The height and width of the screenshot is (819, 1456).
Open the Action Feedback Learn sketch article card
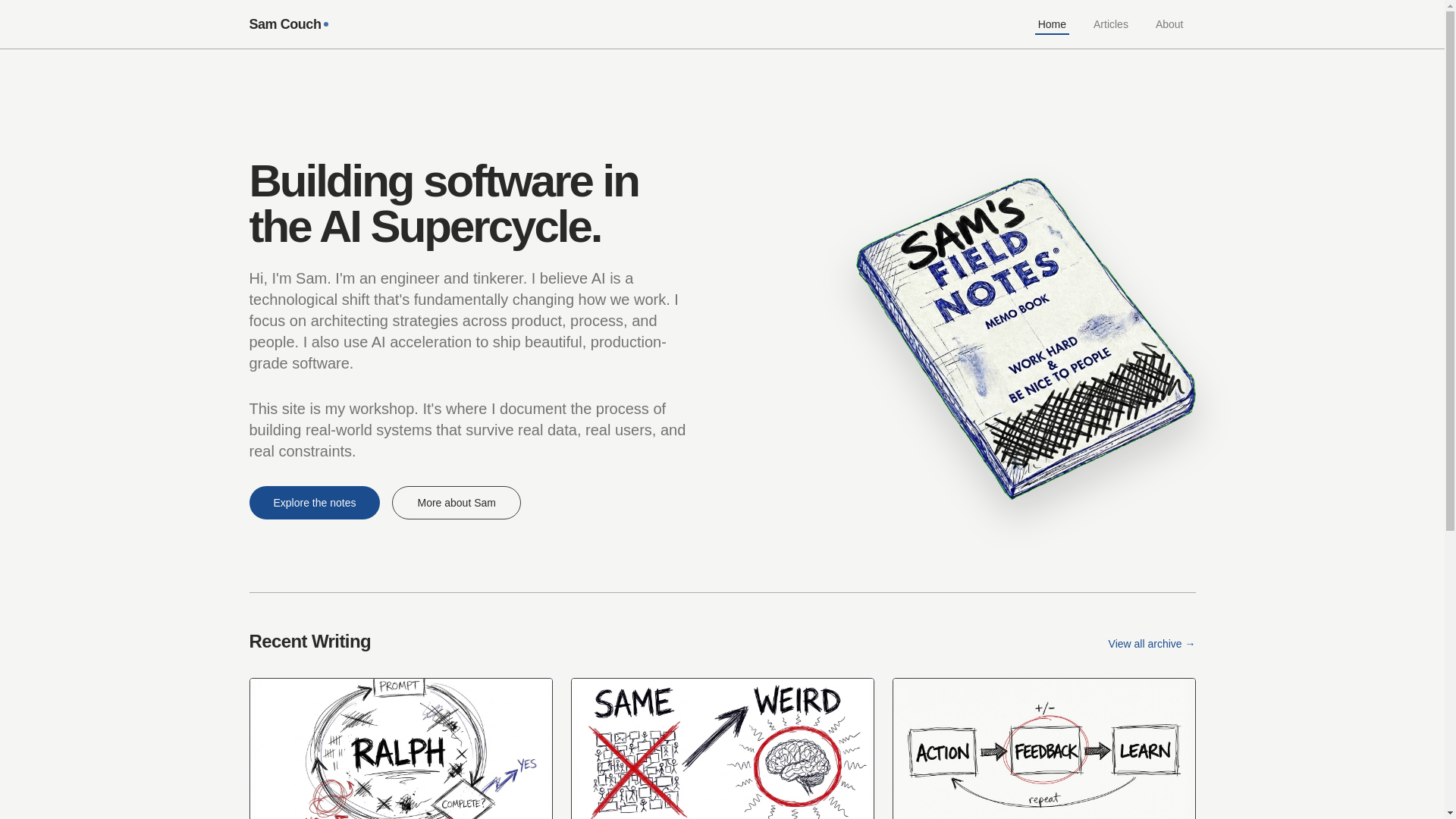[1043, 748]
